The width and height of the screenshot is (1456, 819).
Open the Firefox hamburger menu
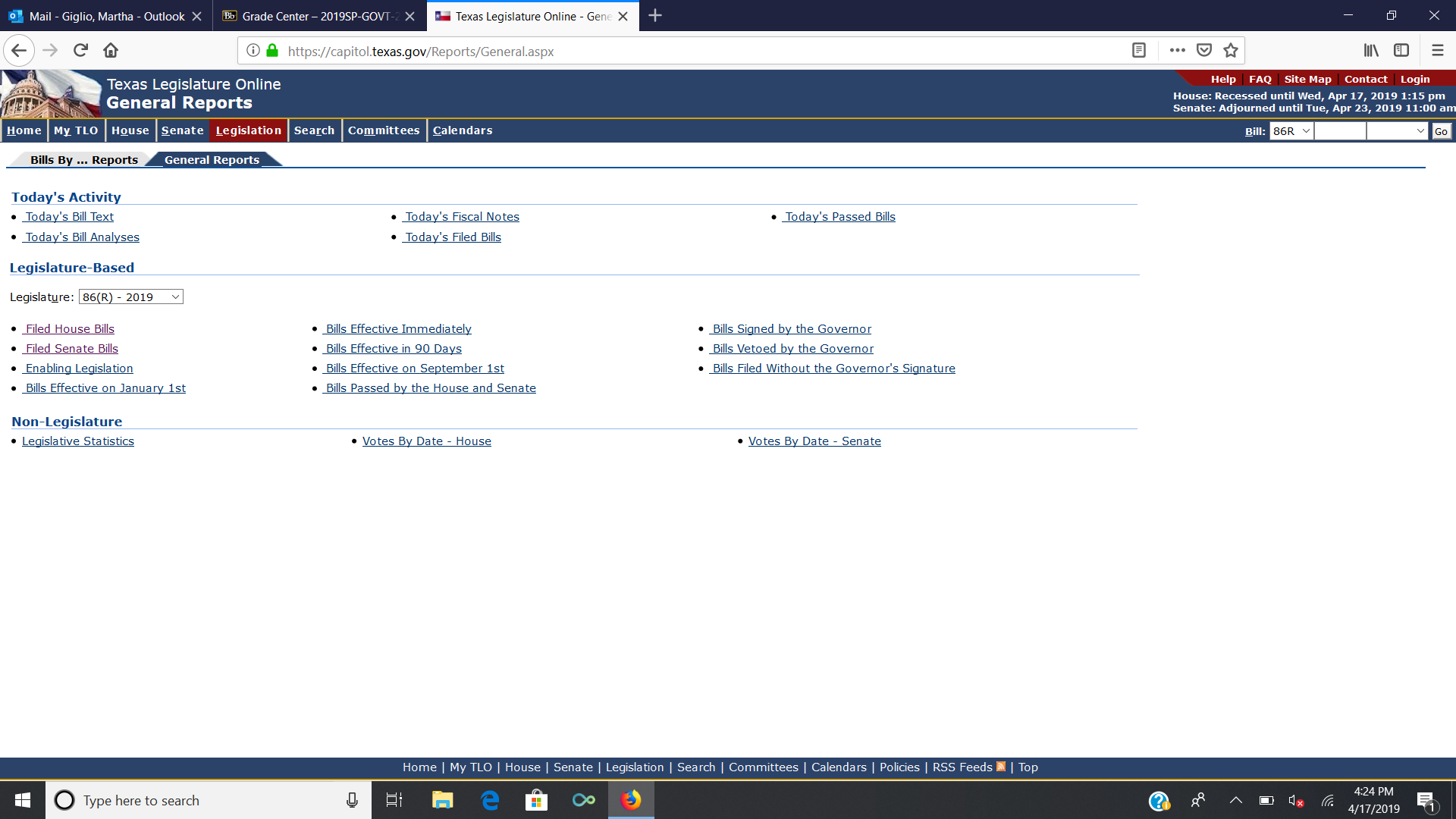(x=1437, y=50)
